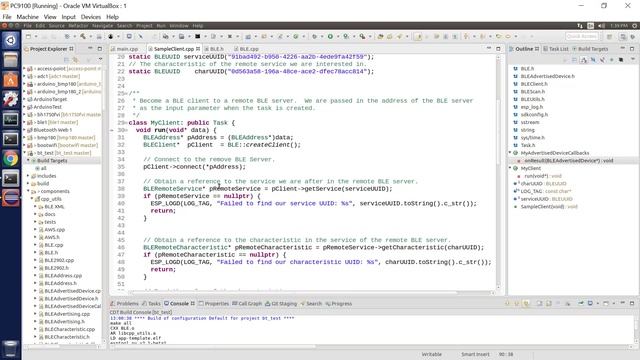Collapse the MyClient class at line 29
This screenshot has width=640, height=360.
[x=126, y=123]
